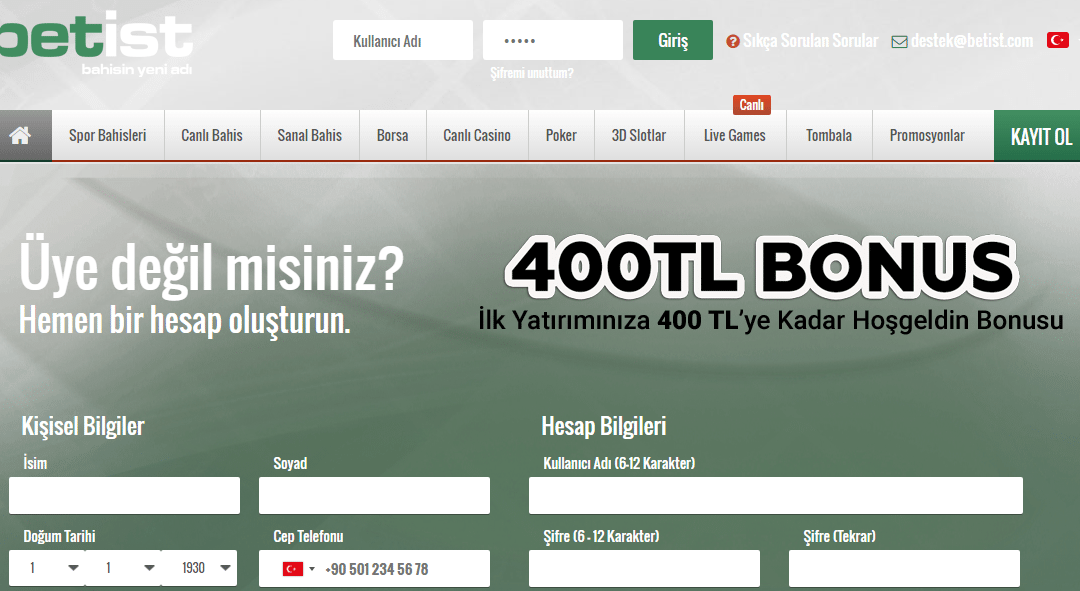
Task: Click the Kişisel Bilgiler heading
Action: click(83, 426)
